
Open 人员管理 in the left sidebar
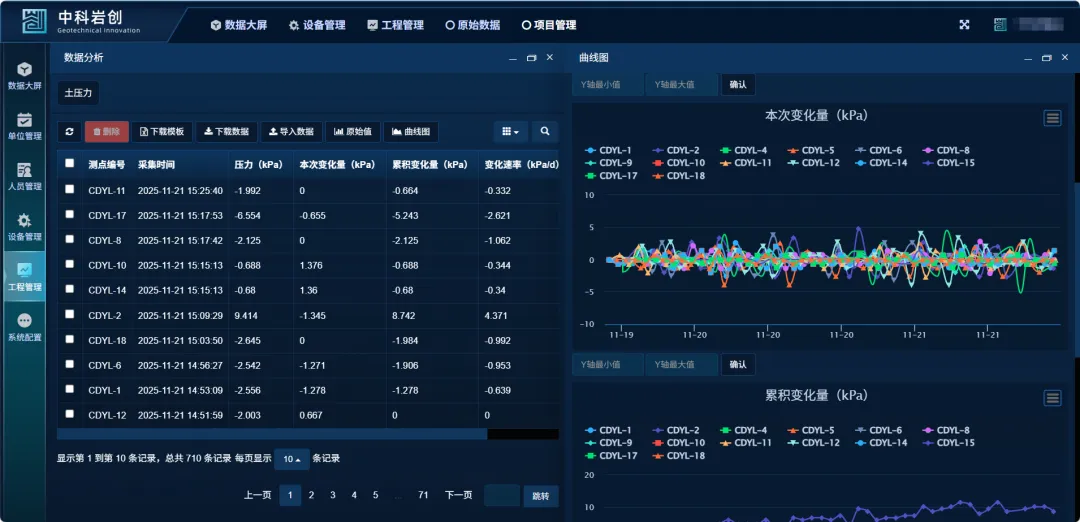point(24,176)
